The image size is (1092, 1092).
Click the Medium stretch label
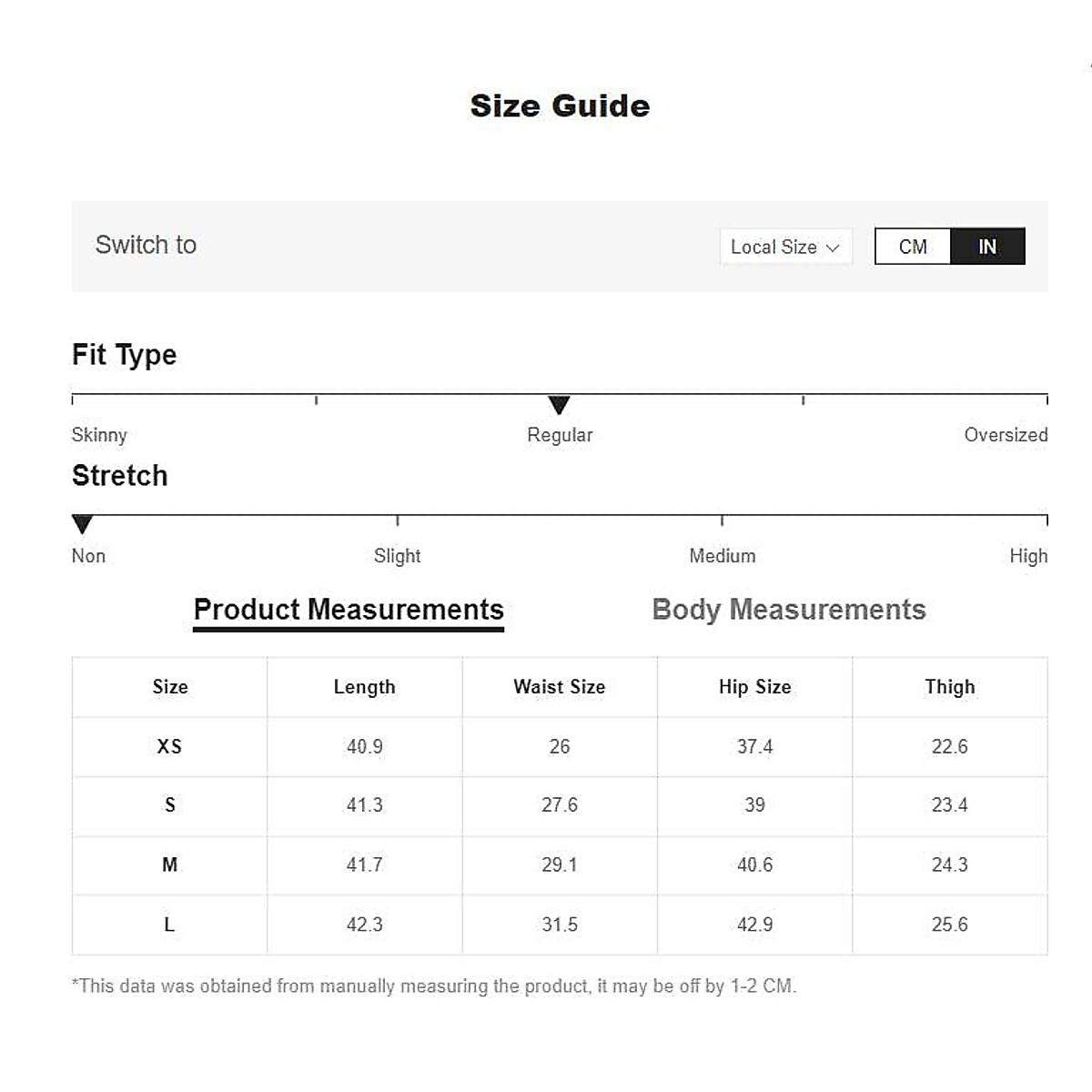point(722,556)
